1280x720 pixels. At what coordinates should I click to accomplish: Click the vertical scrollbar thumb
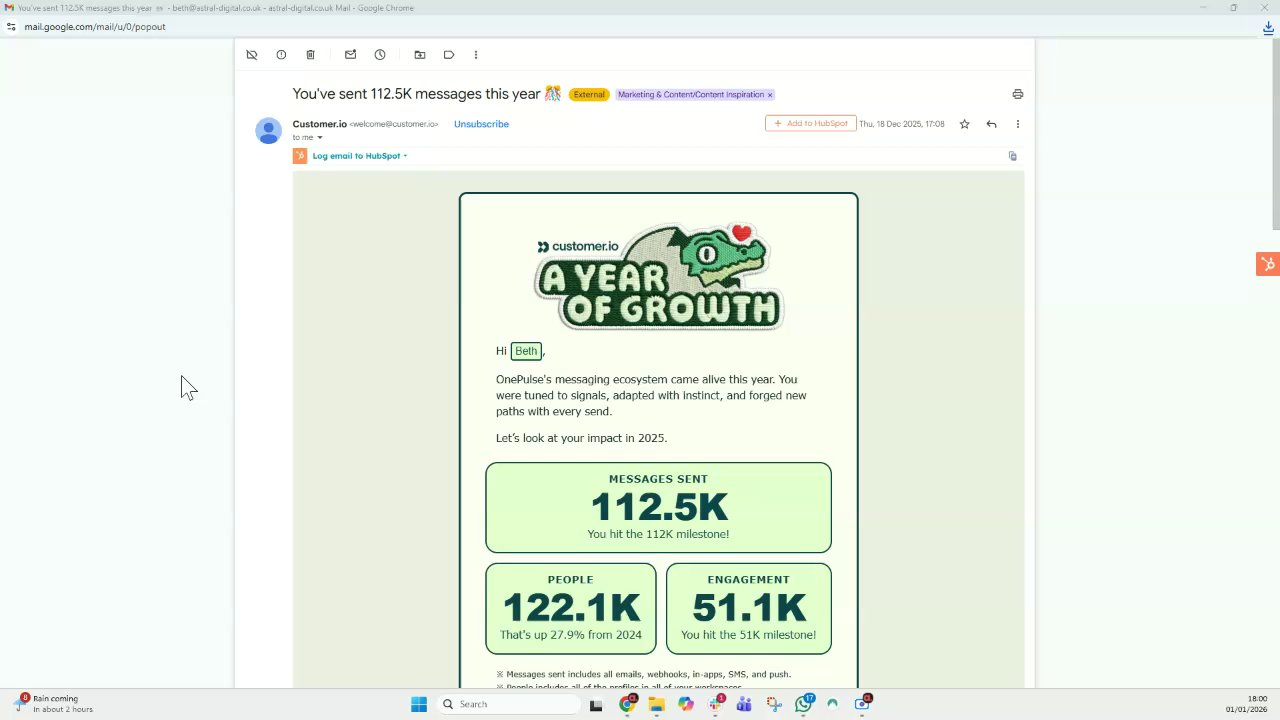coord(1275,135)
